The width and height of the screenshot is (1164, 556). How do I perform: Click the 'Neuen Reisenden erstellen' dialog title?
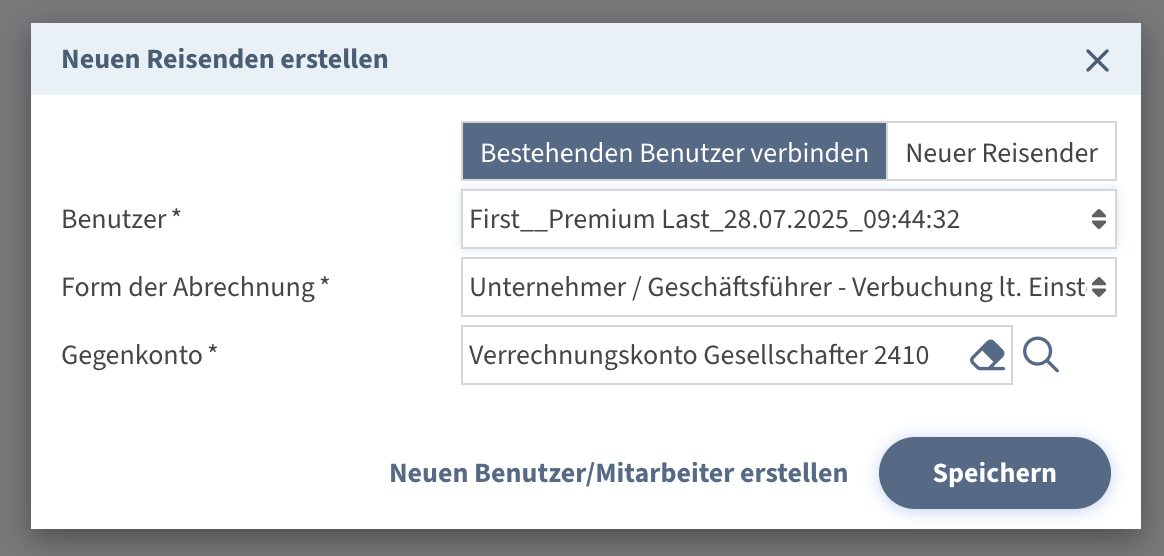(x=225, y=59)
